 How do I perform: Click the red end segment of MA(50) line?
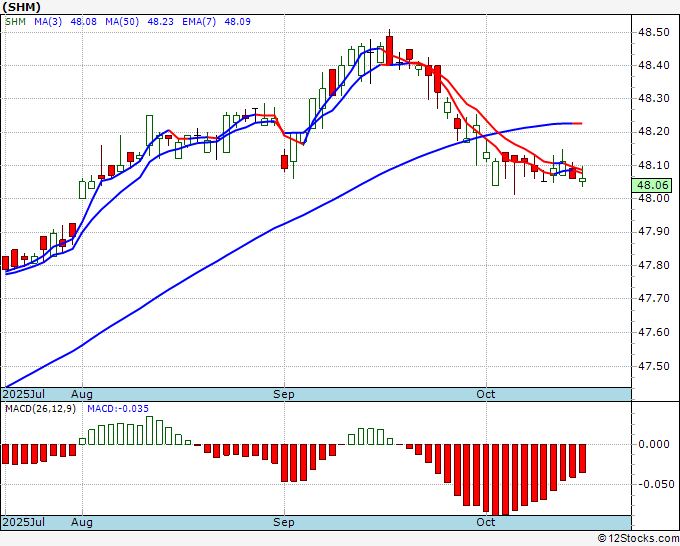577,124
